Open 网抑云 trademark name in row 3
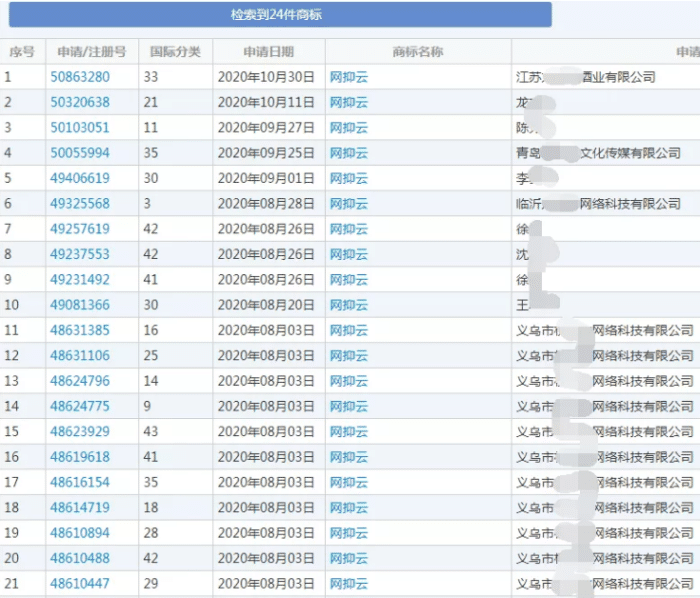The width and height of the screenshot is (700, 598). (349, 128)
